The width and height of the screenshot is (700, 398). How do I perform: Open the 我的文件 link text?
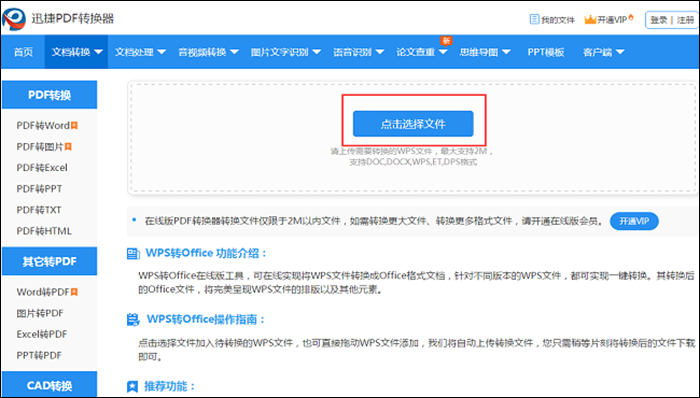[558, 20]
